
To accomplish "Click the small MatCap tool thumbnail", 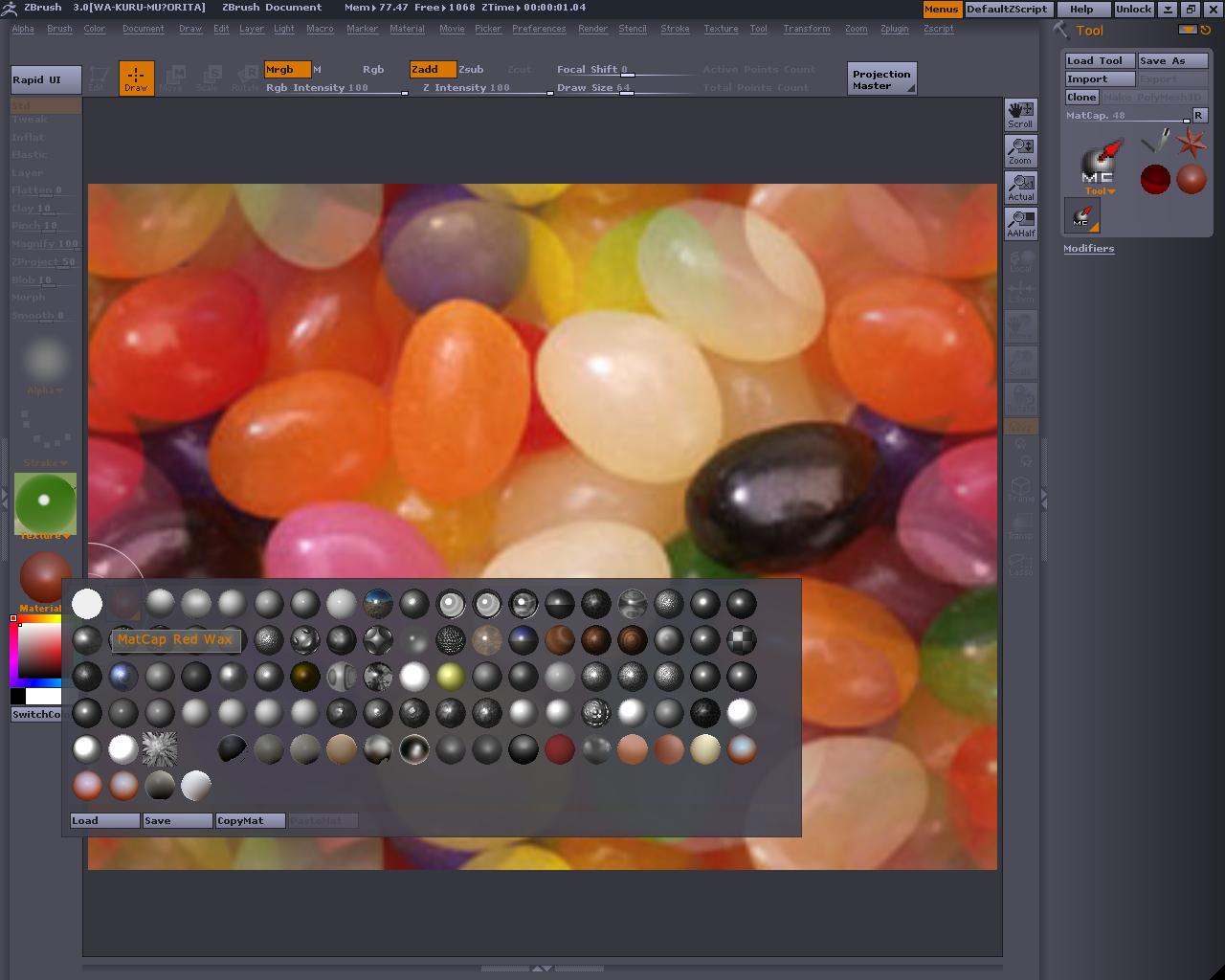I will pos(1082,215).
